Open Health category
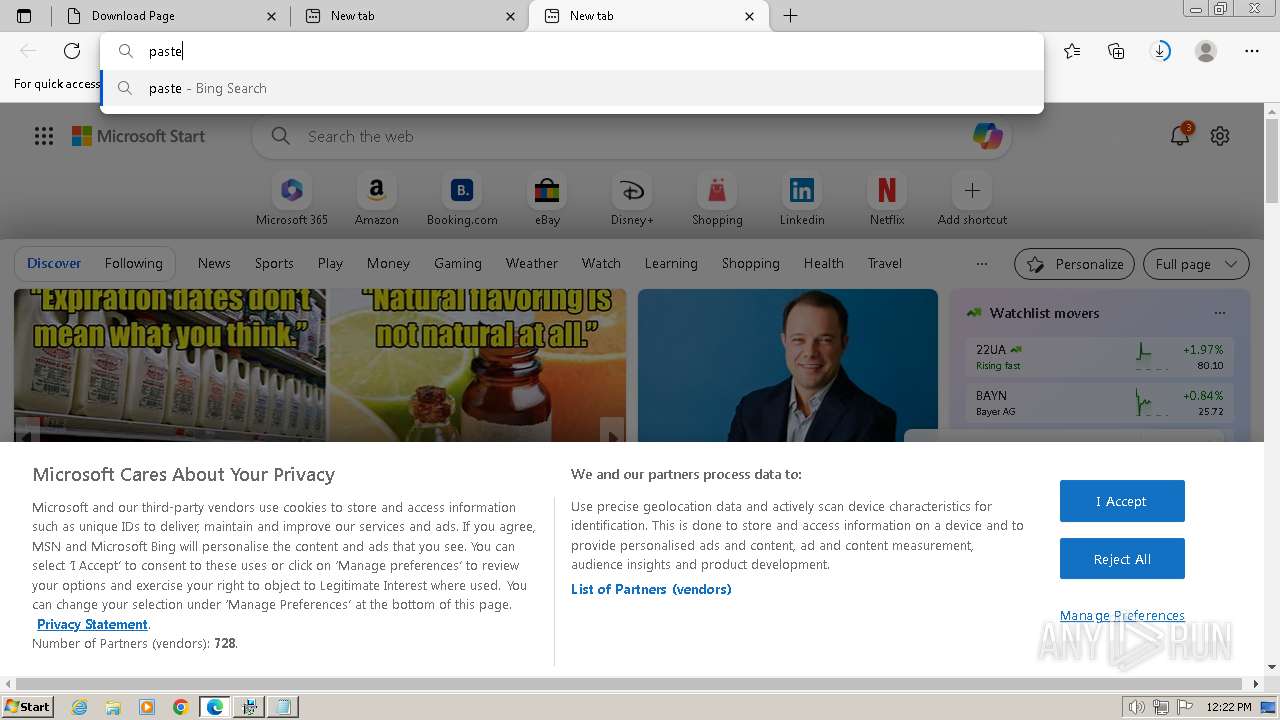Image resolution: width=1280 pixels, height=720 pixels. 823,264
